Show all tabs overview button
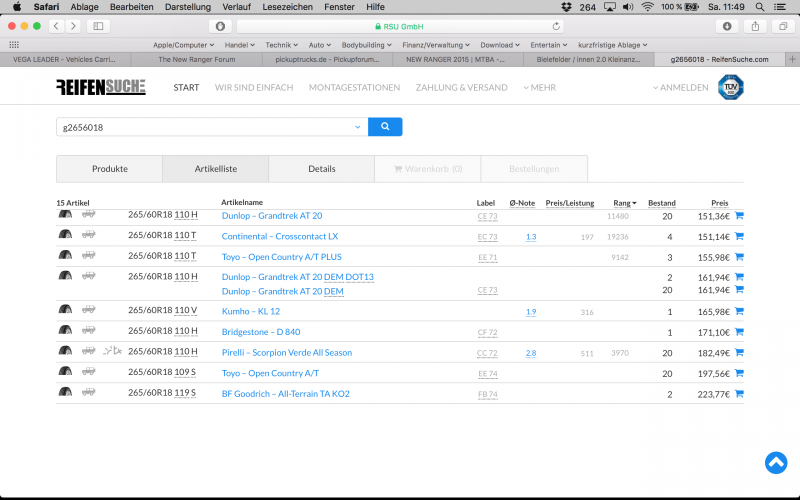The height and width of the screenshot is (500, 800). (x=783, y=26)
